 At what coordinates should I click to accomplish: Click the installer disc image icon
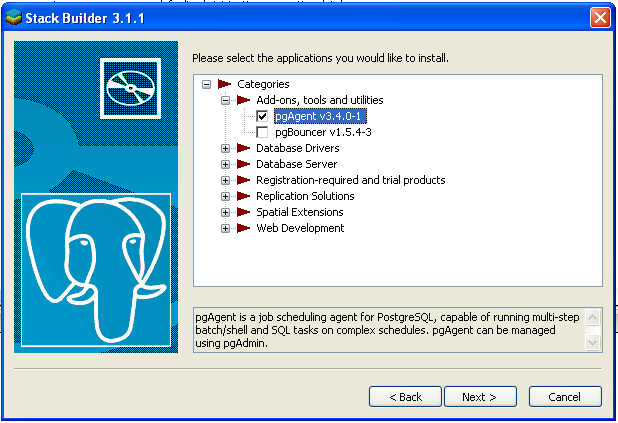tap(130, 88)
